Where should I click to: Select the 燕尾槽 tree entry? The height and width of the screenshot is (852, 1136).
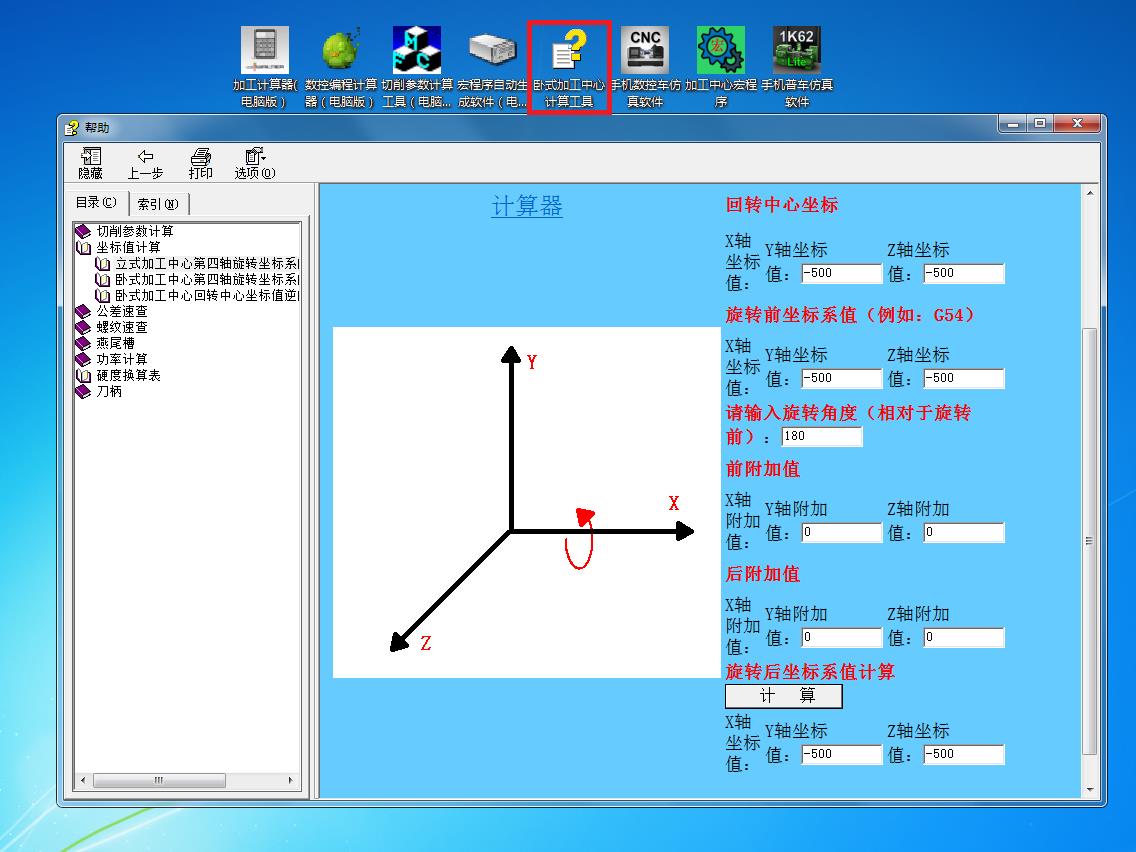[x=115, y=343]
